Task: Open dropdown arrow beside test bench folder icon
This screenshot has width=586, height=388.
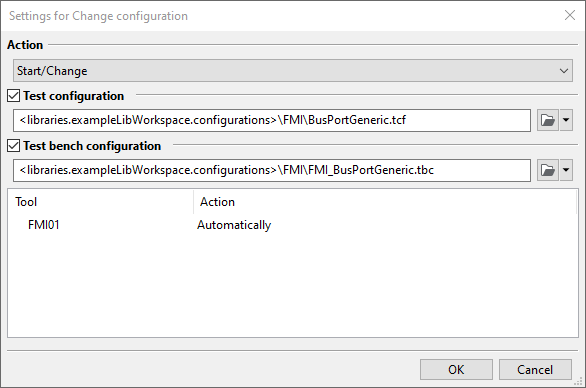Action: pos(566,170)
